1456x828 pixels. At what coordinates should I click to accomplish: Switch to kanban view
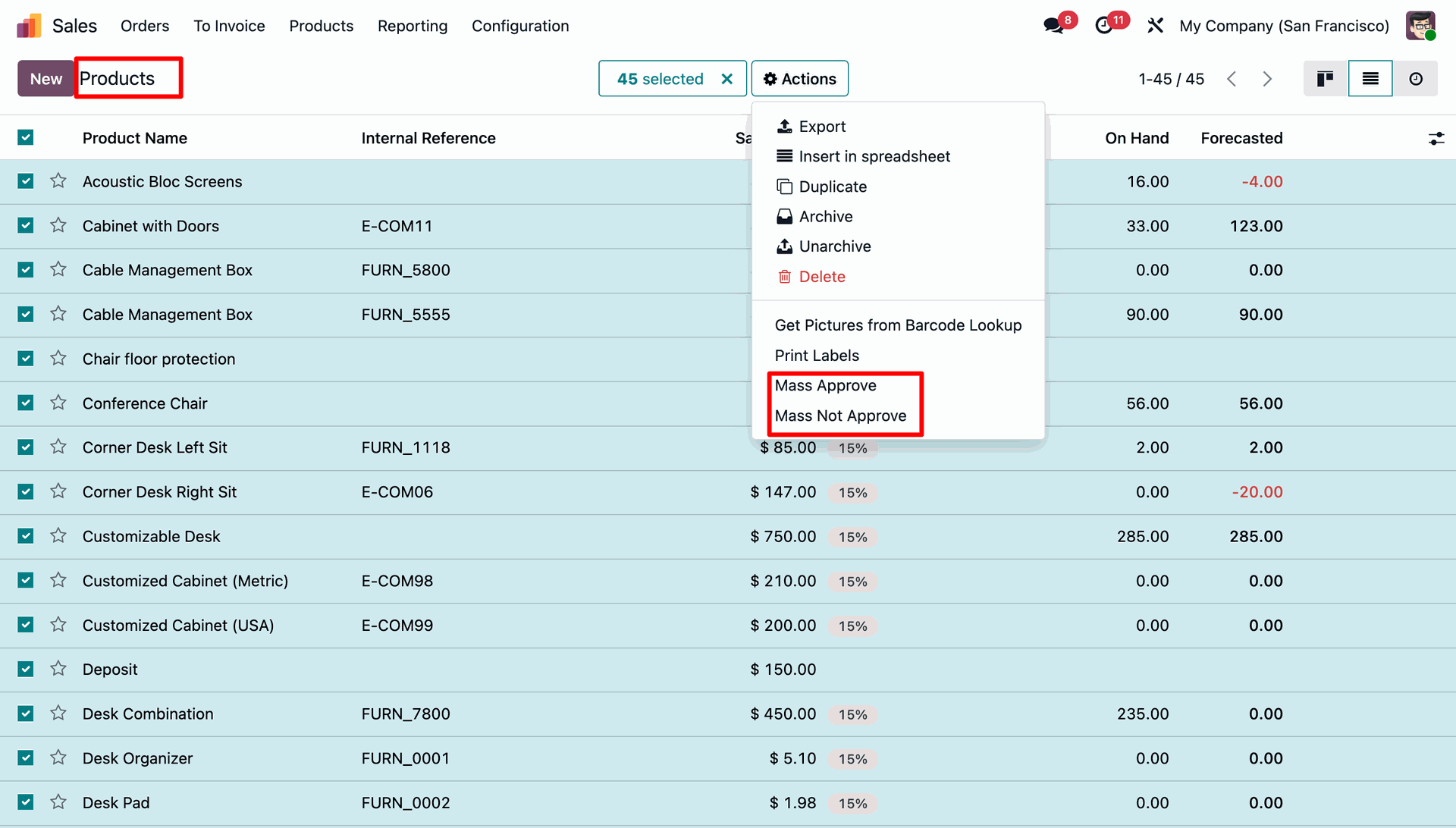pyautogui.click(x=1325, y=79)
